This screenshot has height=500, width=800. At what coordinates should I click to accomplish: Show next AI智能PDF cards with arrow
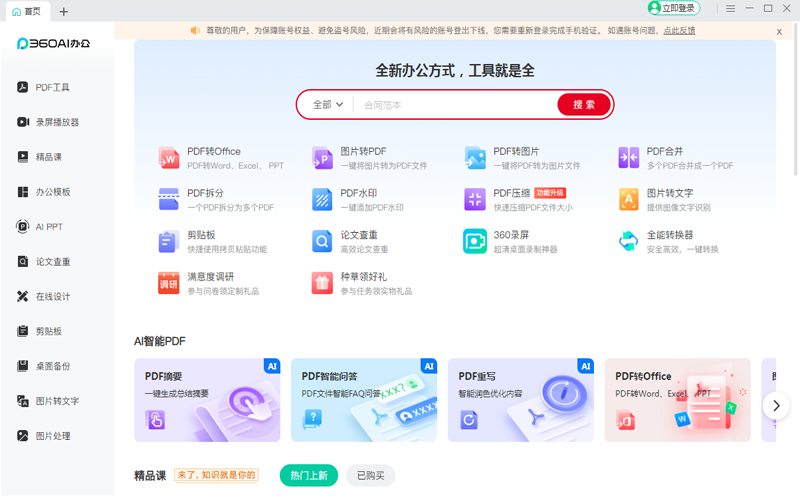pyautogui.click(x=776, y=405)
